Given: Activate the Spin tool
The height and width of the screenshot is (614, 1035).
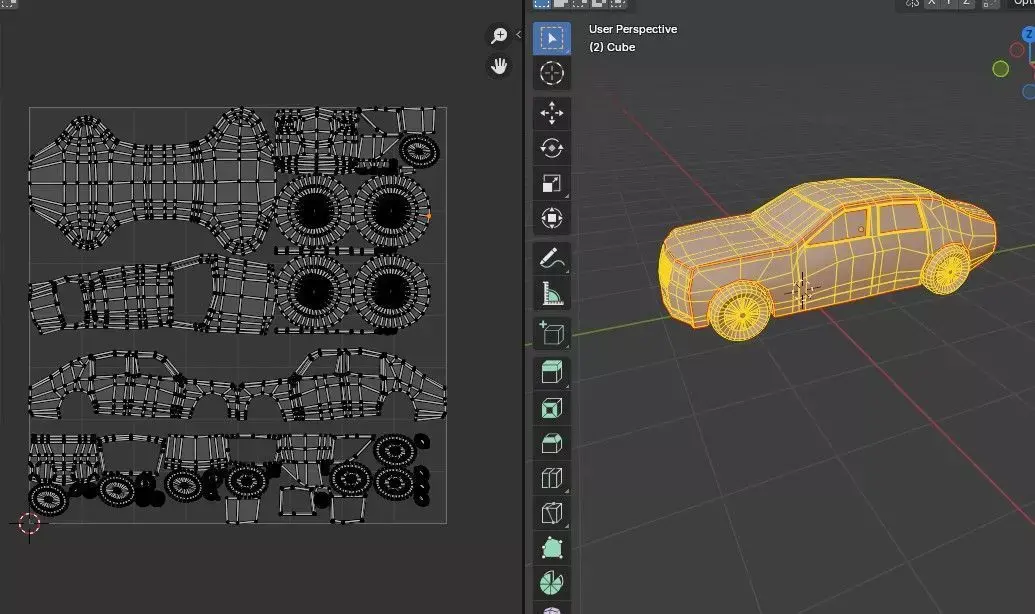Looking at the screenshot, I should point(551,583).
